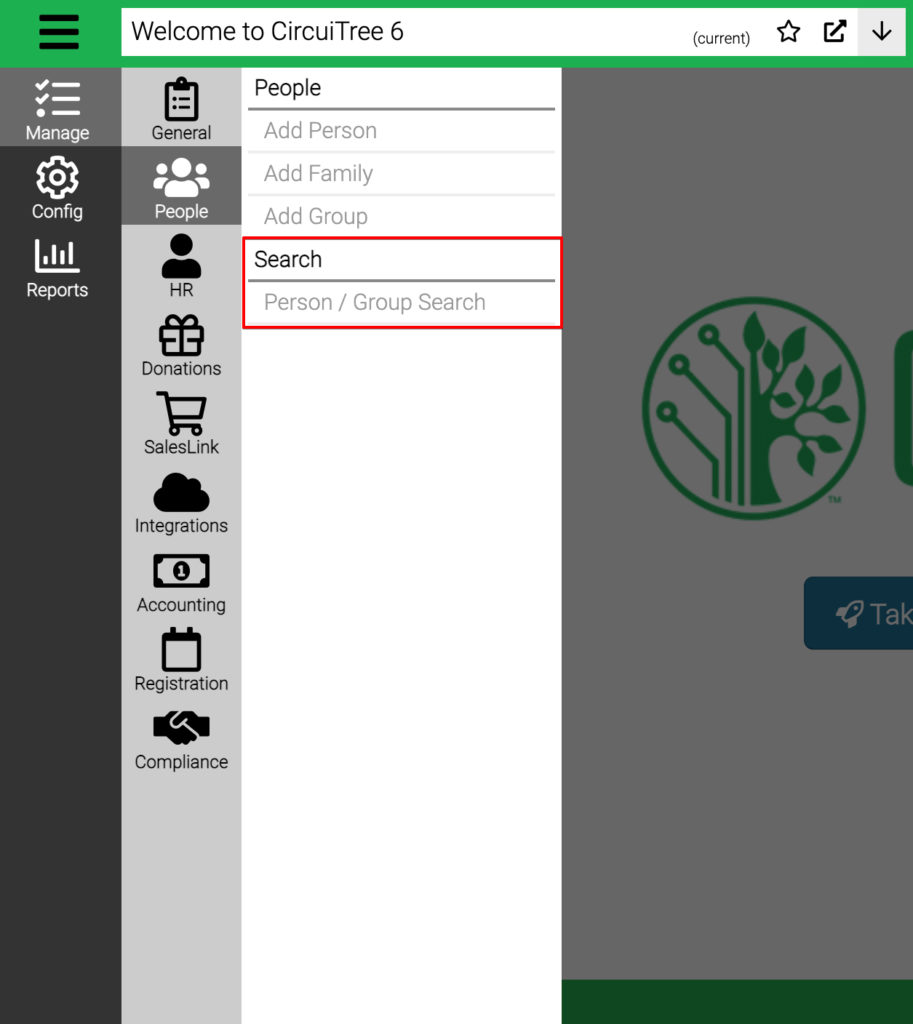This screenshot has width=913, height=1024.
Task: Expand the down arrow next to the star
Action: 881,31
